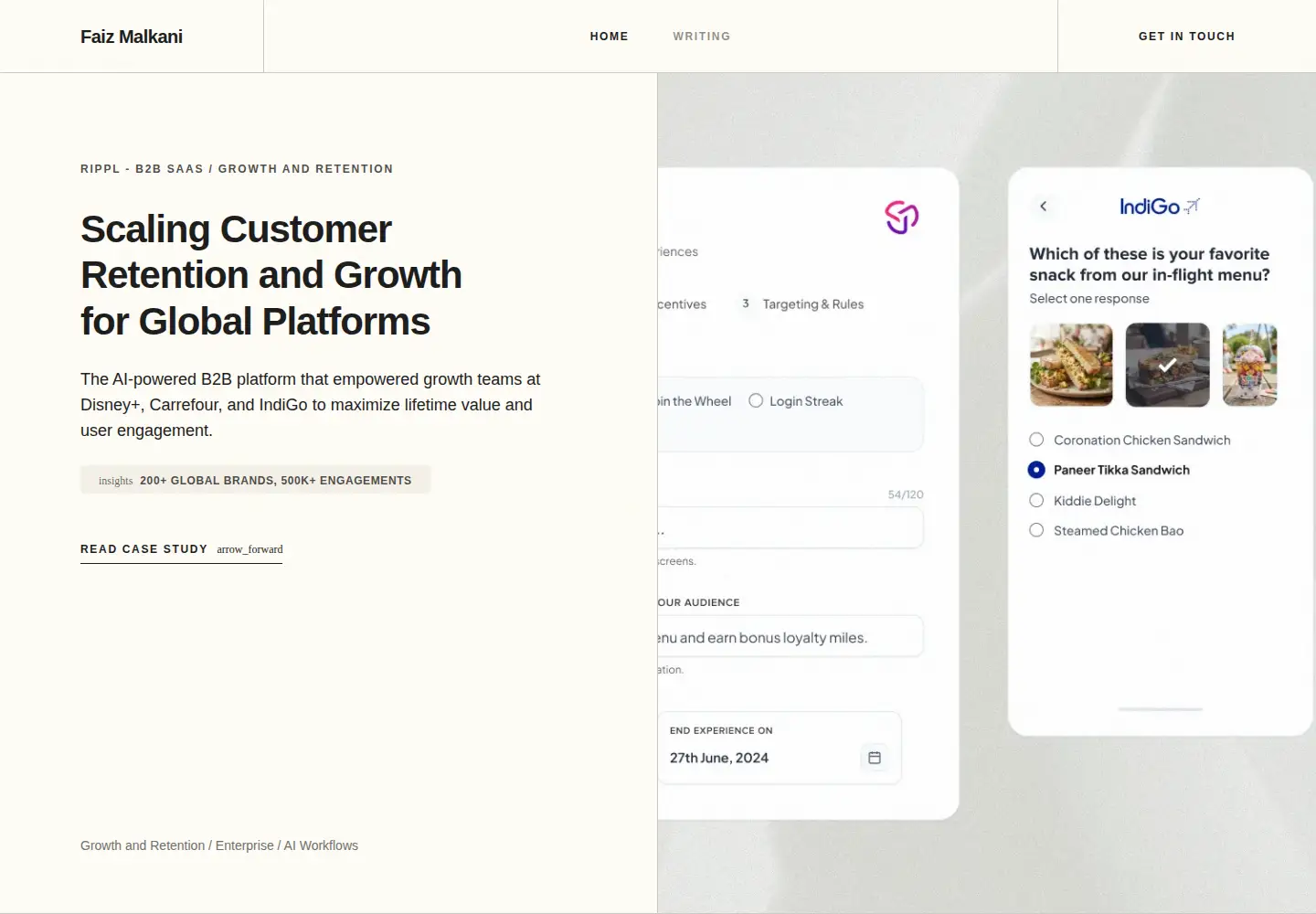The image size is (1316, 914).
Task: Click the loyalty miles text field
Action: tap(790, 636)
